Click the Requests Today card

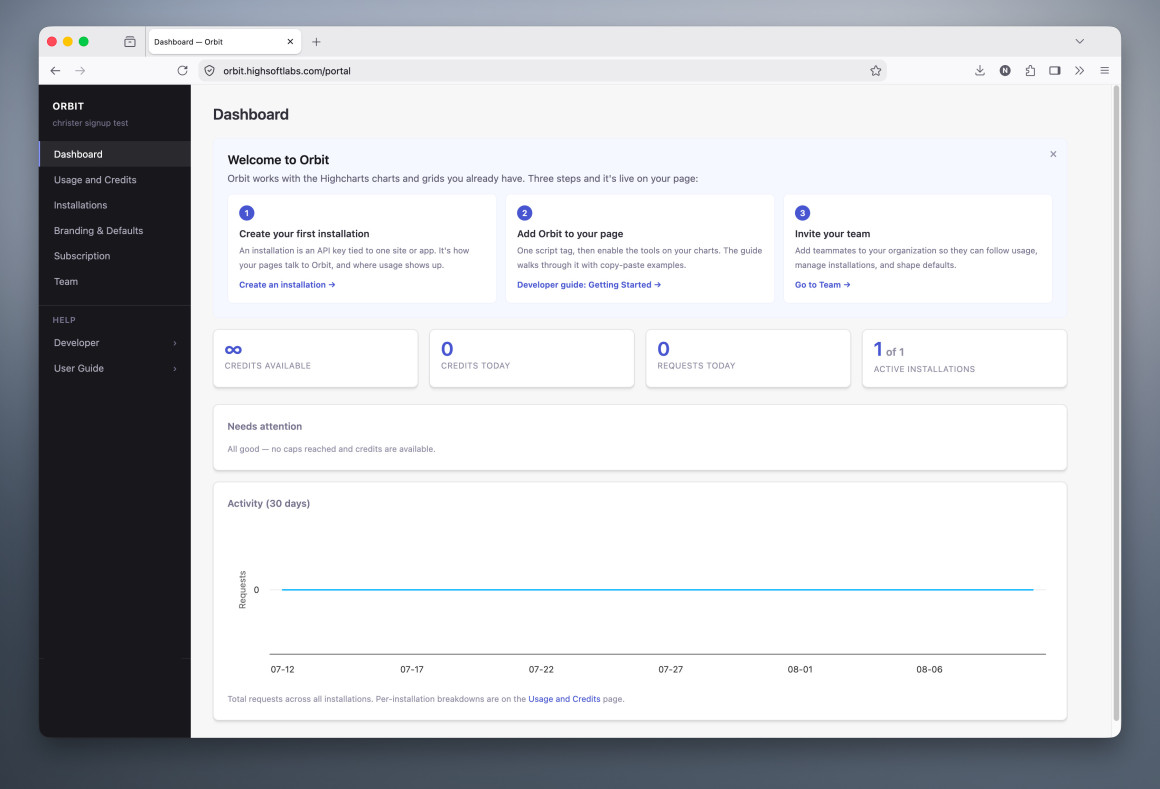click(748, 359)
